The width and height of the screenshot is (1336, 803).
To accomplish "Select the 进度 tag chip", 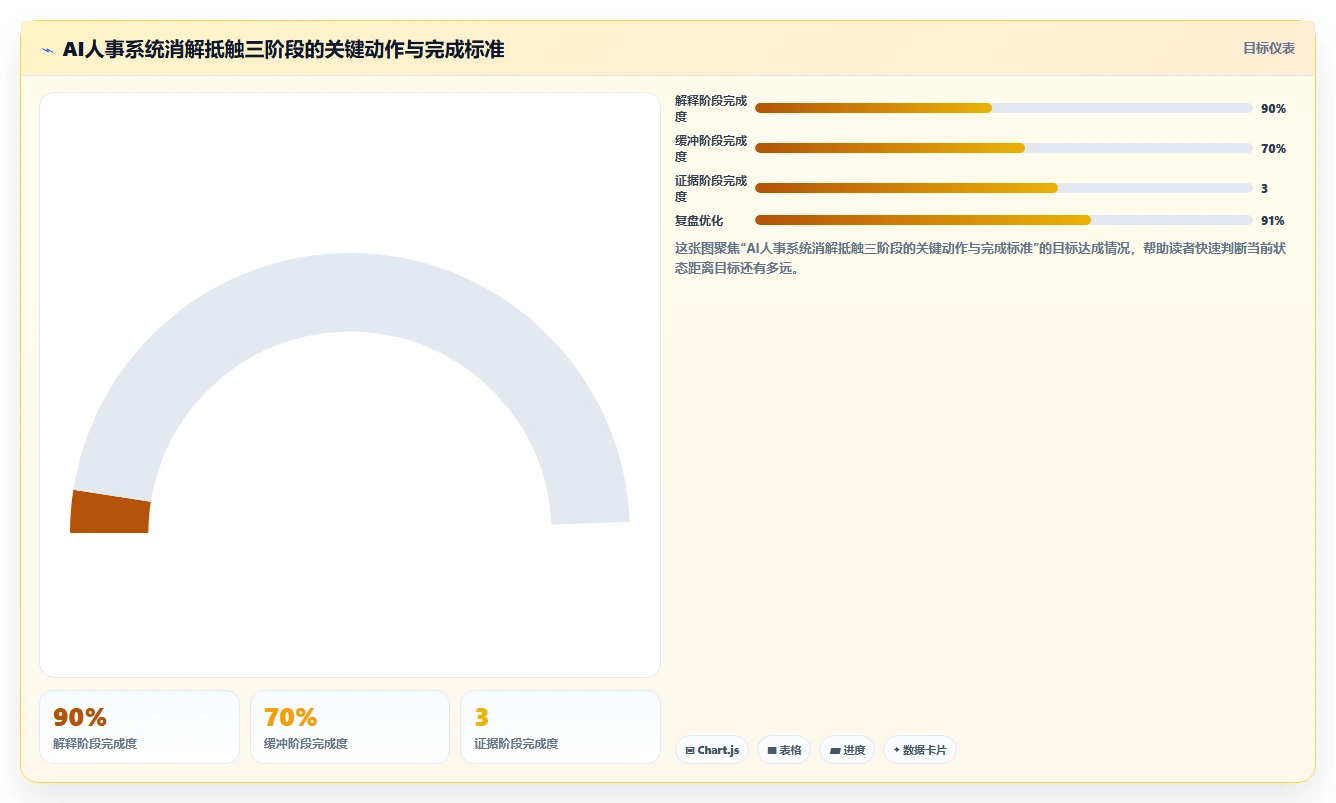I will [x=847, y=750].
